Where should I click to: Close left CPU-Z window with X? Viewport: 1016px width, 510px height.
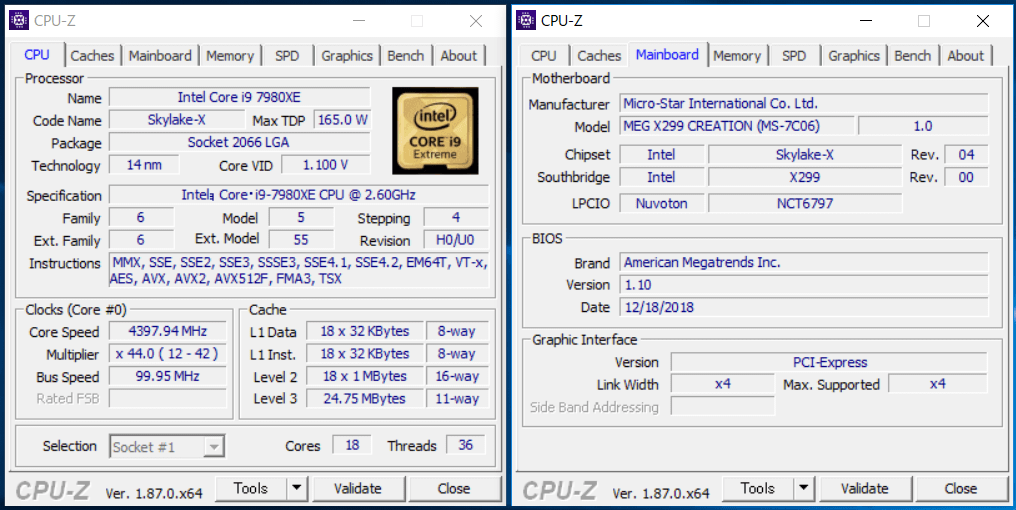(476, 21)
